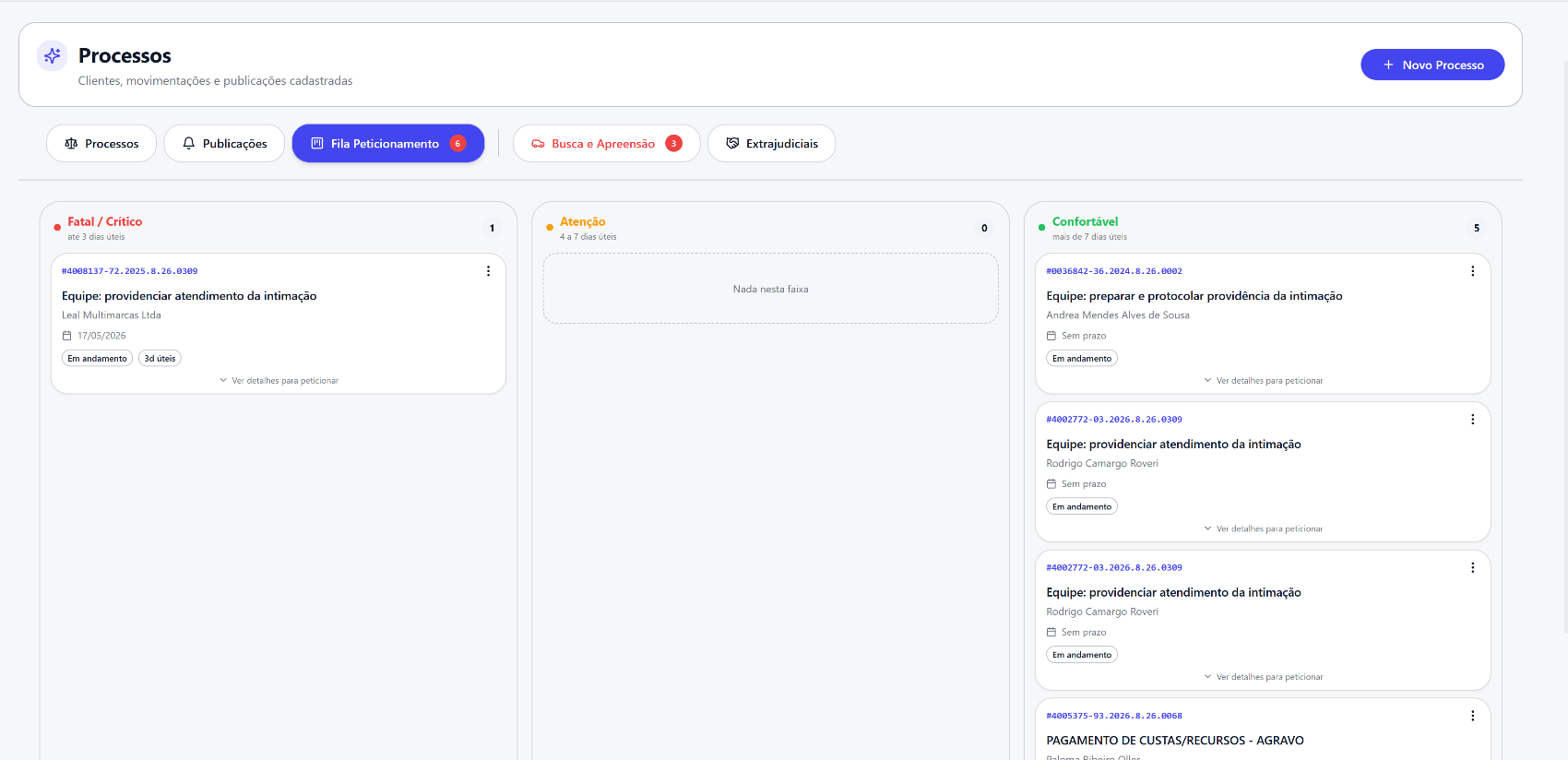Click client name Andrea Mendes Alves de Sousa
1568x760 pixels.
tap(1118, 315)
